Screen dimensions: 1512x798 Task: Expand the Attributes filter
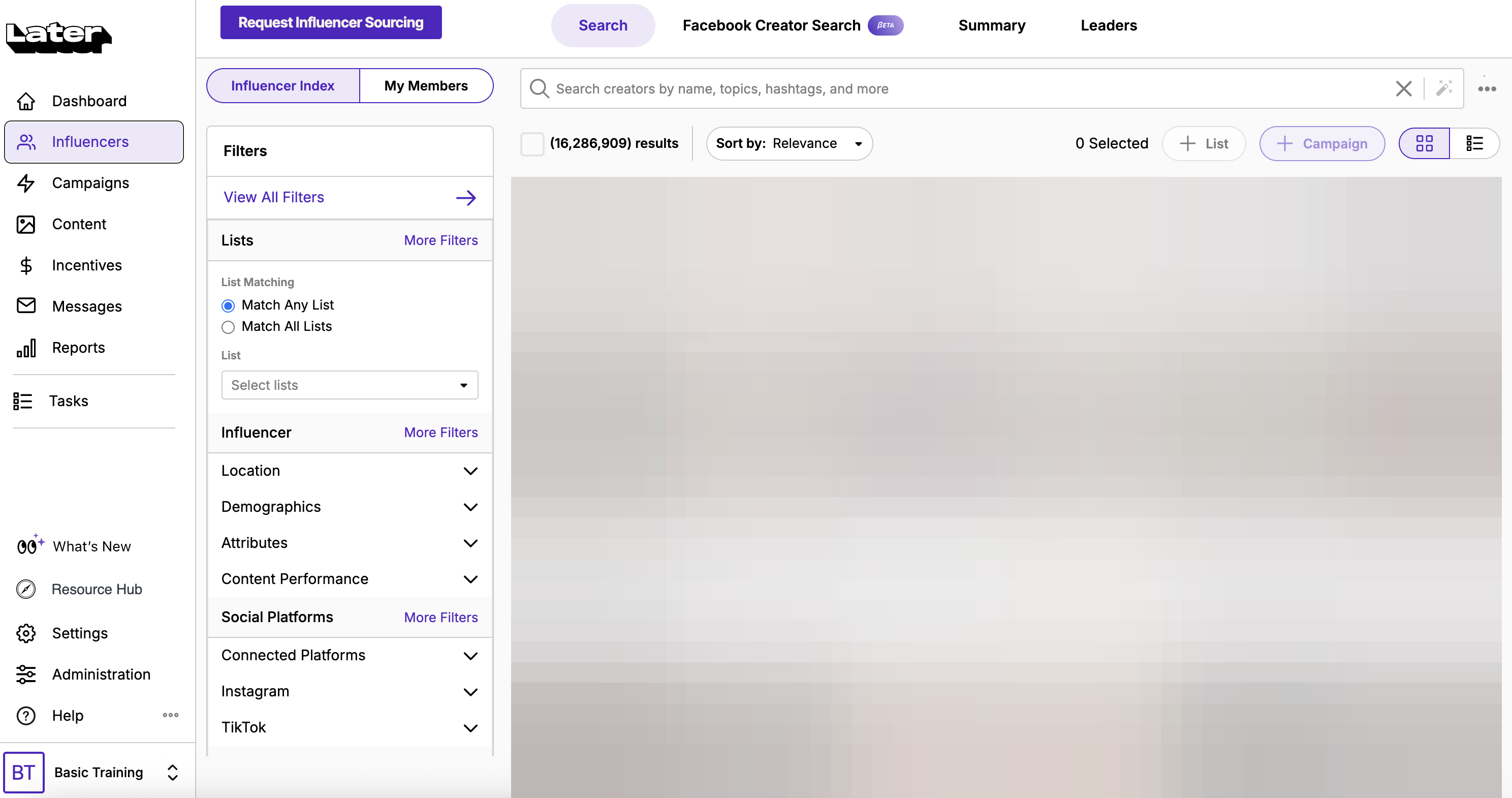click(x=350, y=543)
